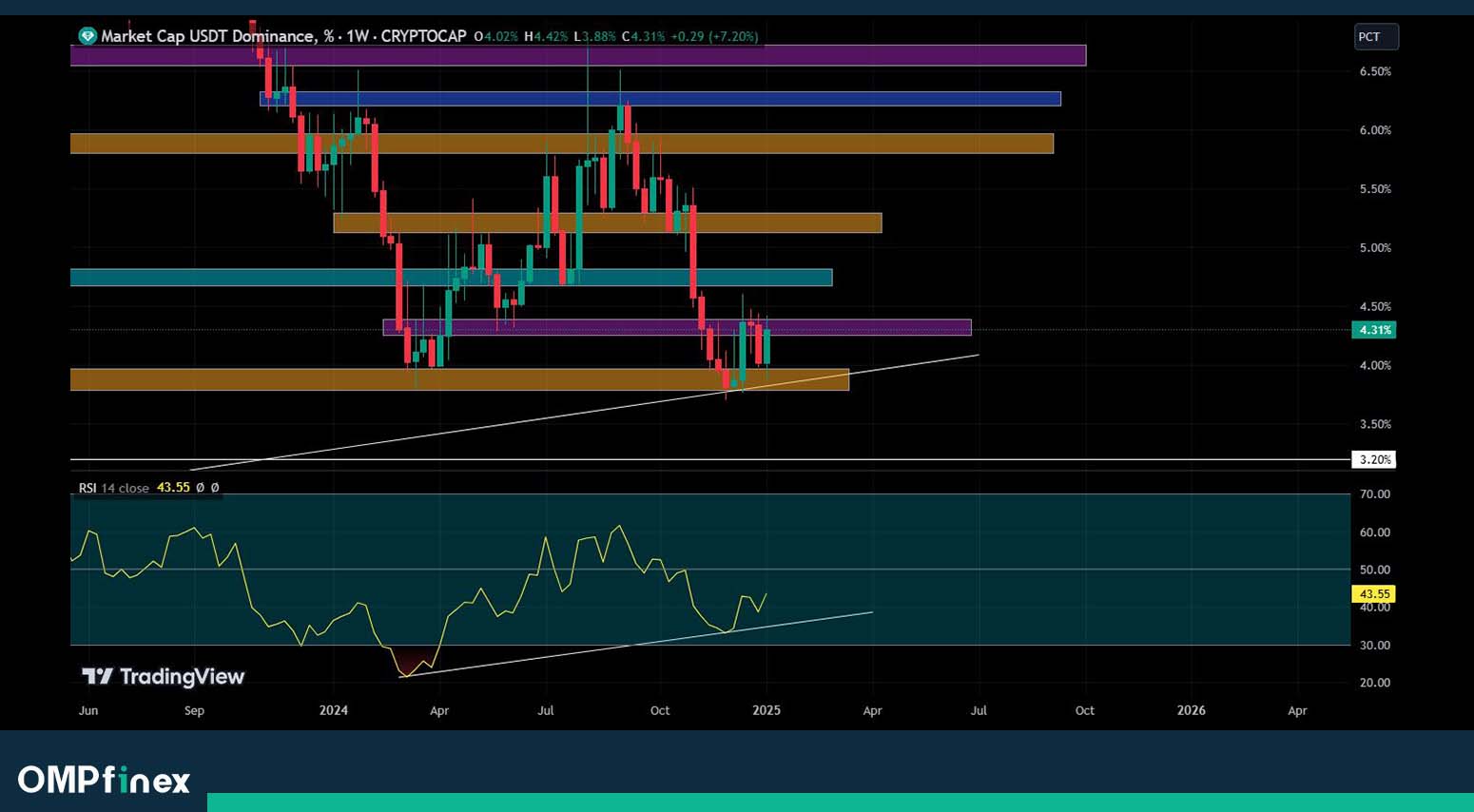Click the green 4.31% current price tag
The height and width of the screenshot is (812, 1474).
click(x=1373, y=330)
